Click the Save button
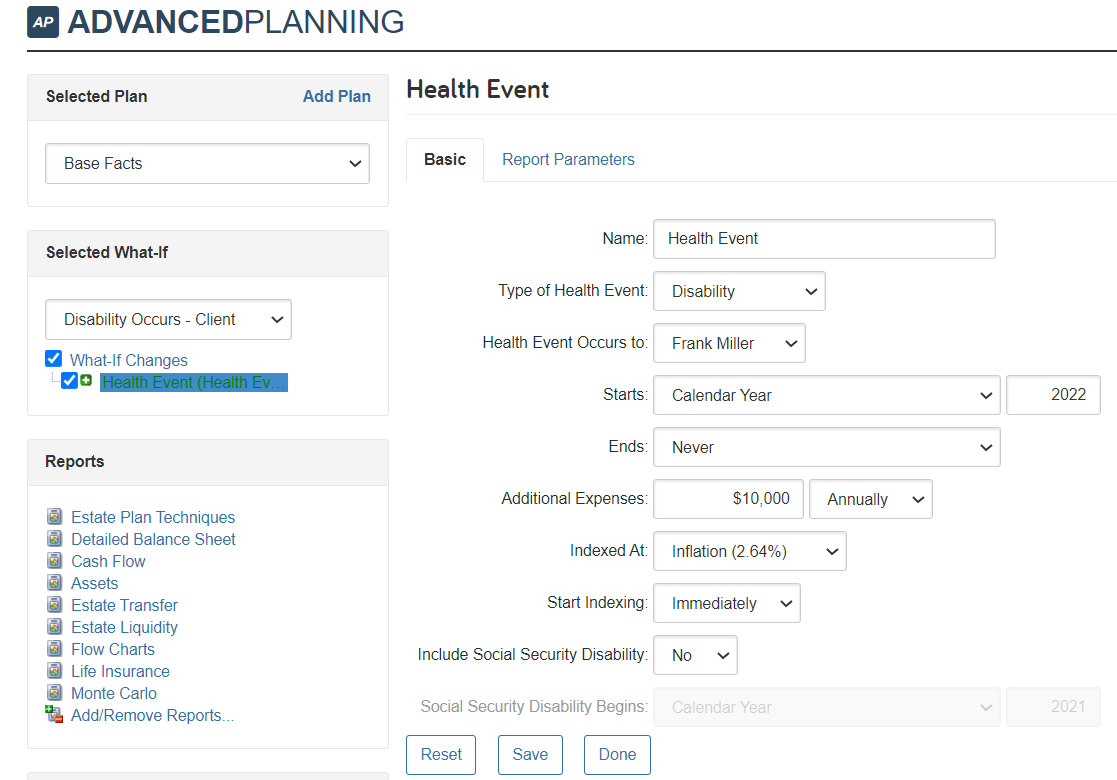This screenshot has height=780, width=1117. pos(530,754)
